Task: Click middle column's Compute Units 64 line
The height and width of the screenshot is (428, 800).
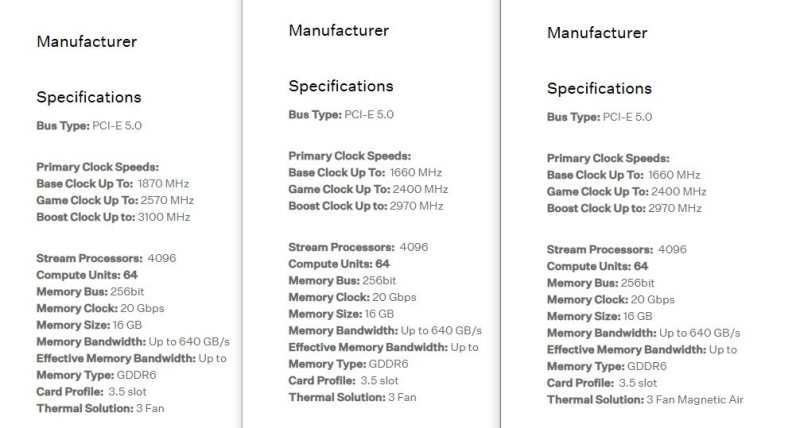Action: tap(339, 264)
